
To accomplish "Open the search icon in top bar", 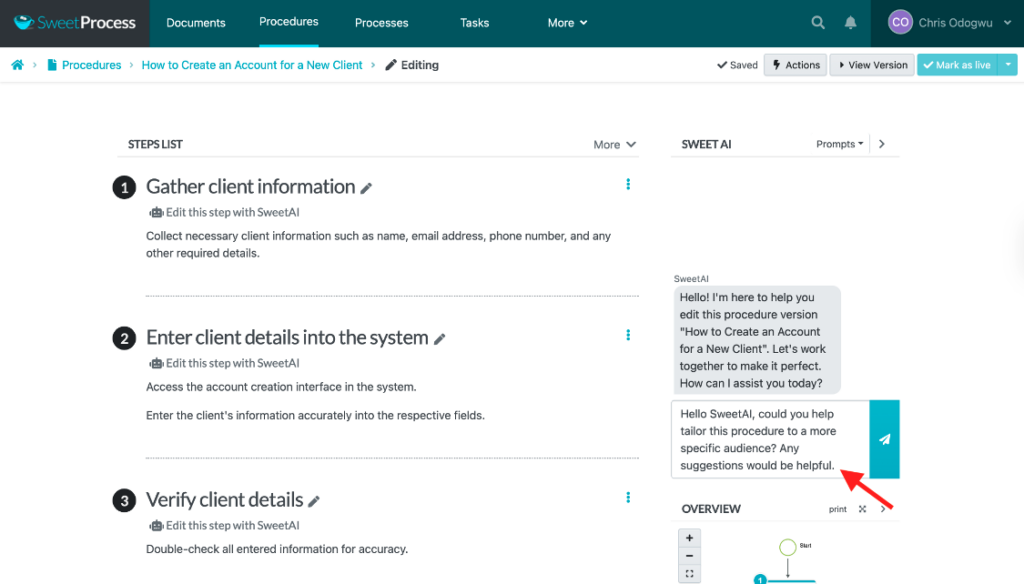I will [x=818, y=23].
